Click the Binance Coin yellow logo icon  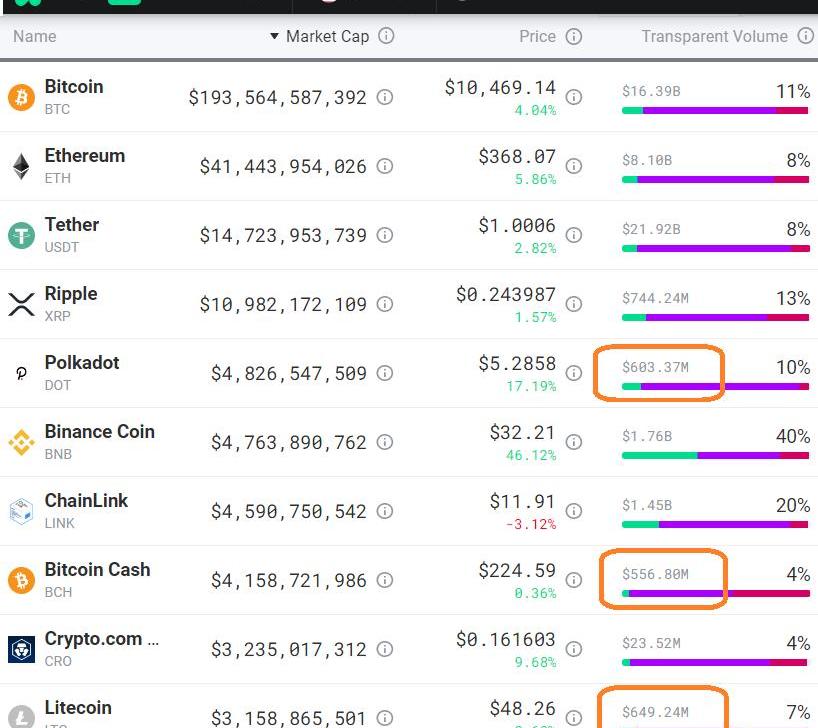point(21,442)
